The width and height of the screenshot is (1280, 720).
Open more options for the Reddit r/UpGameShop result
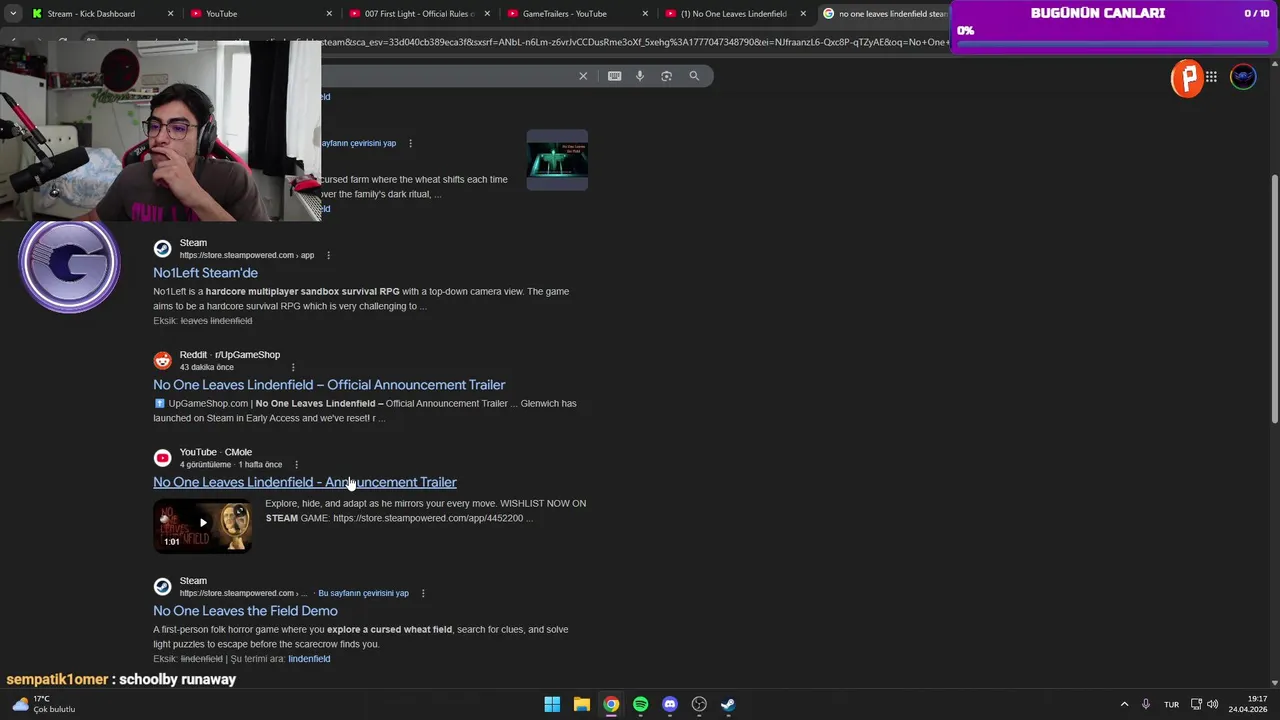point(293,367)
